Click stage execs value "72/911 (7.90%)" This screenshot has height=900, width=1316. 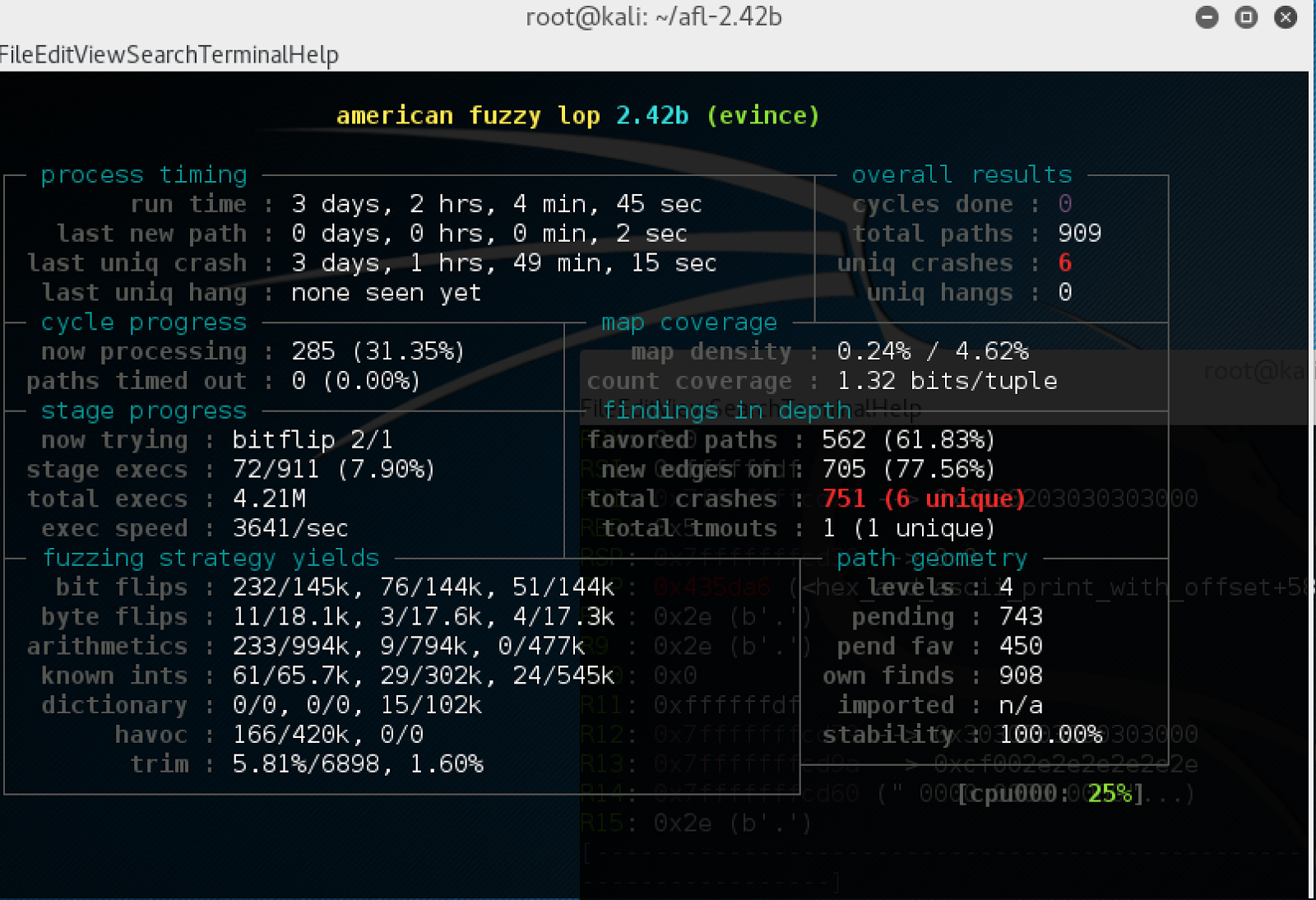(334, 470)
